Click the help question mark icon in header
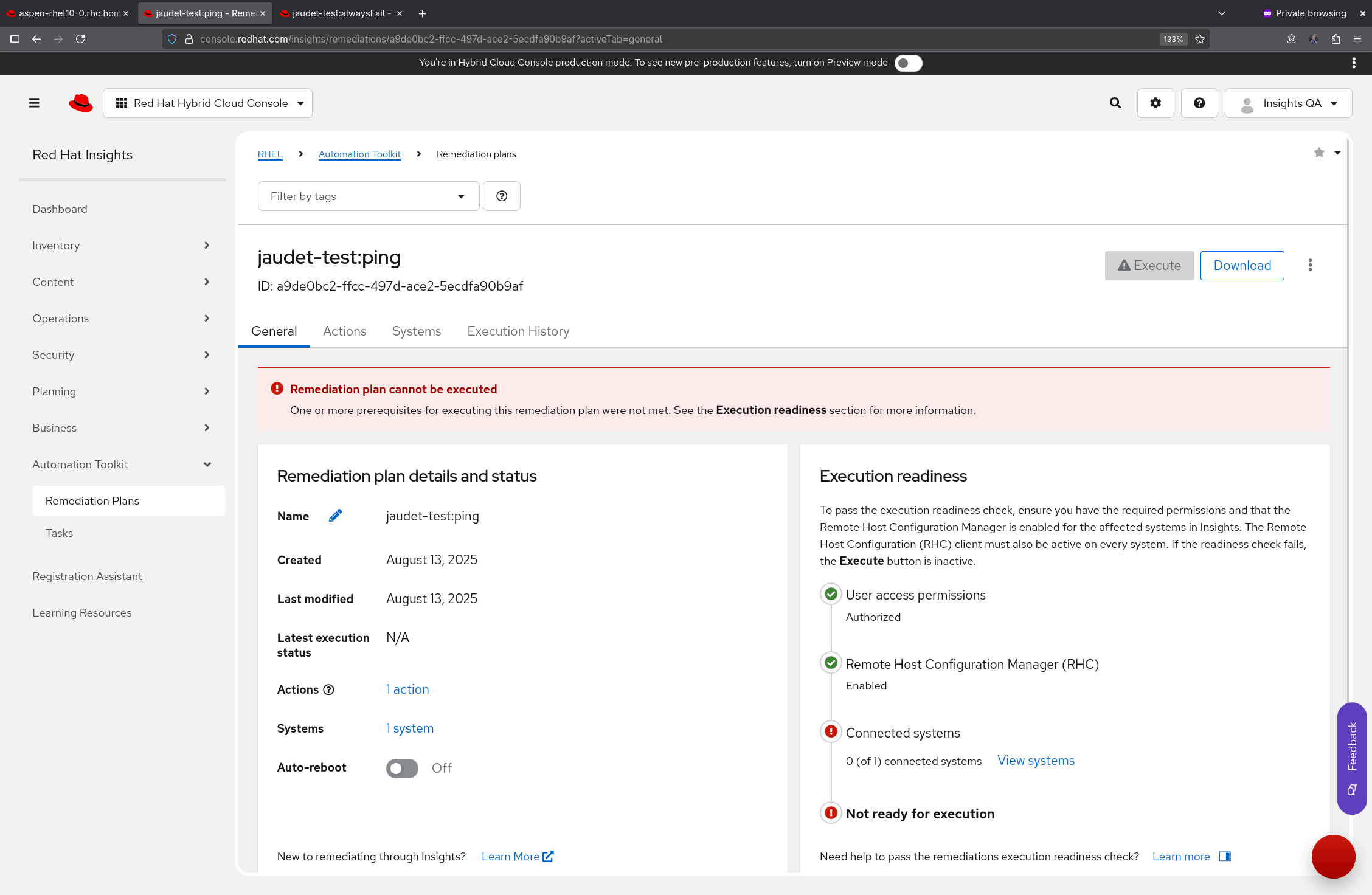 [1199, 103]
